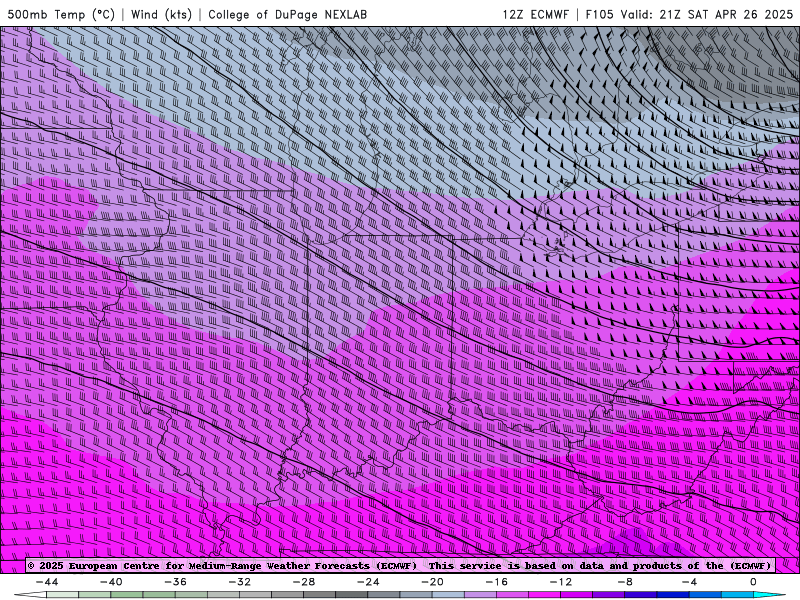The height and width of the screenshot is (600, 800).
Task: Click the magenta colorbar swatch right of -14
Action: (x=544, y=595)
